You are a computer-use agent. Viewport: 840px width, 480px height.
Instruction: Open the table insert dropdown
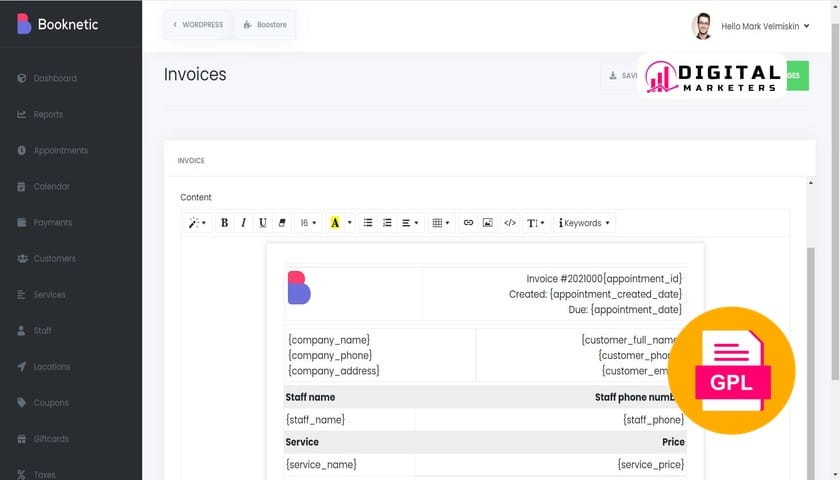[440, 223]
